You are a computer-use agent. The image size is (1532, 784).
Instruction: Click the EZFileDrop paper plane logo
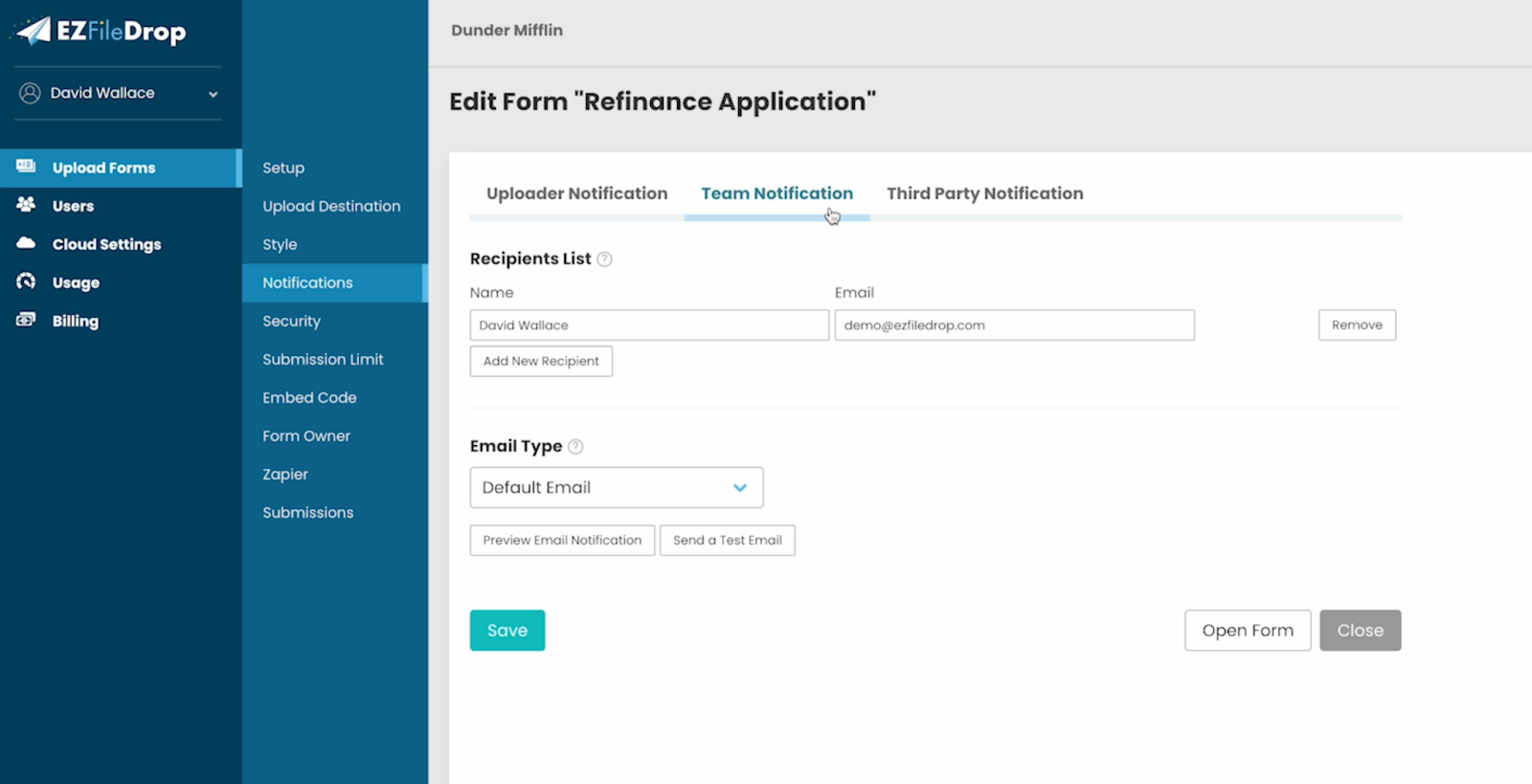(34, 31)
